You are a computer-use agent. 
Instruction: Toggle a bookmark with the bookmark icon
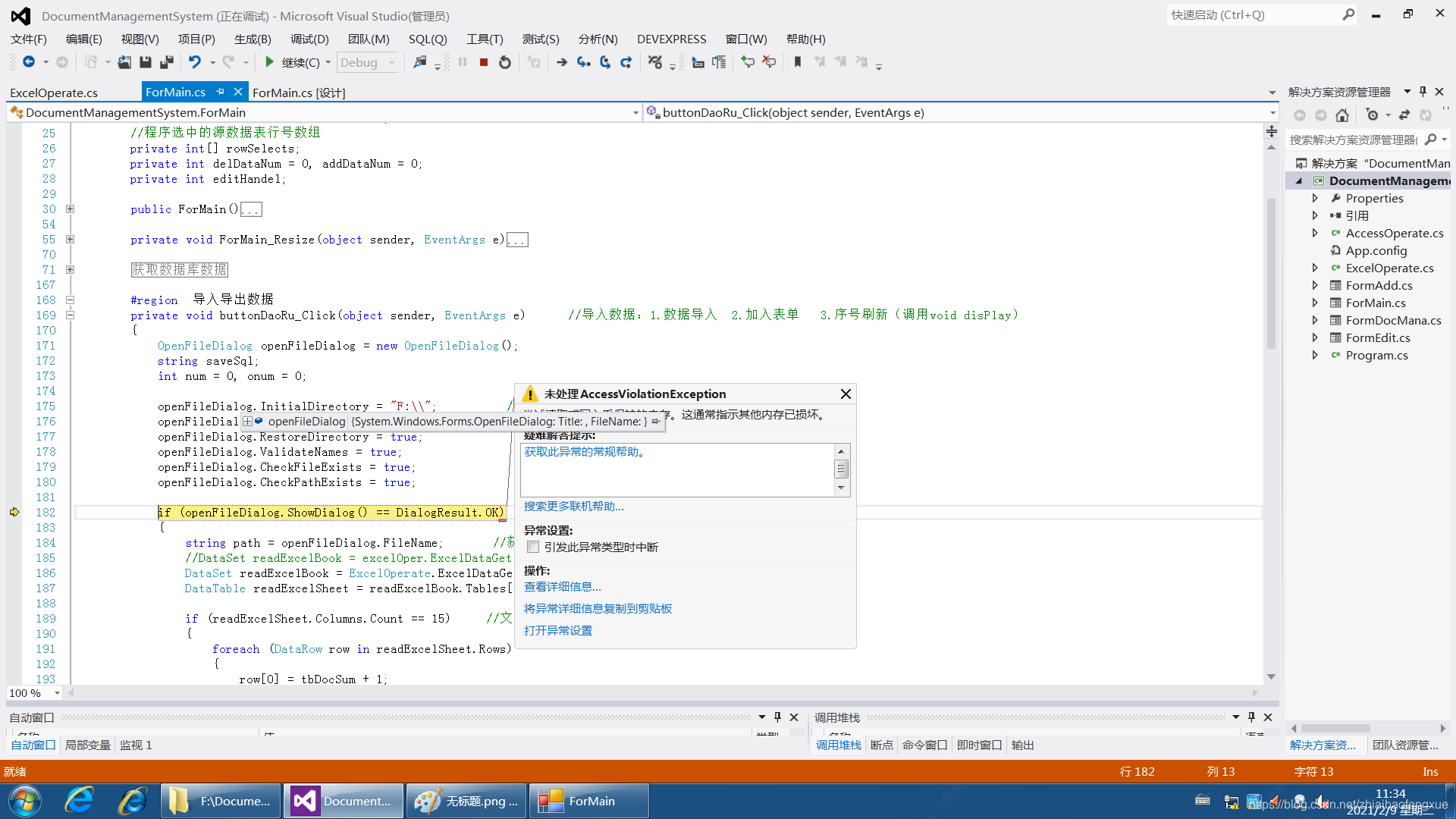coord(797,62)
